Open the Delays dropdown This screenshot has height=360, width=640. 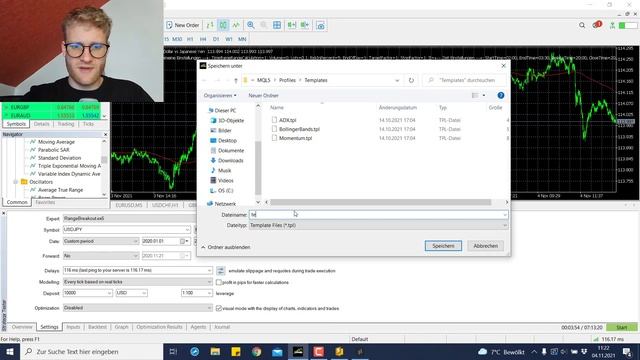pyautogui.click(x=138, y=270)
